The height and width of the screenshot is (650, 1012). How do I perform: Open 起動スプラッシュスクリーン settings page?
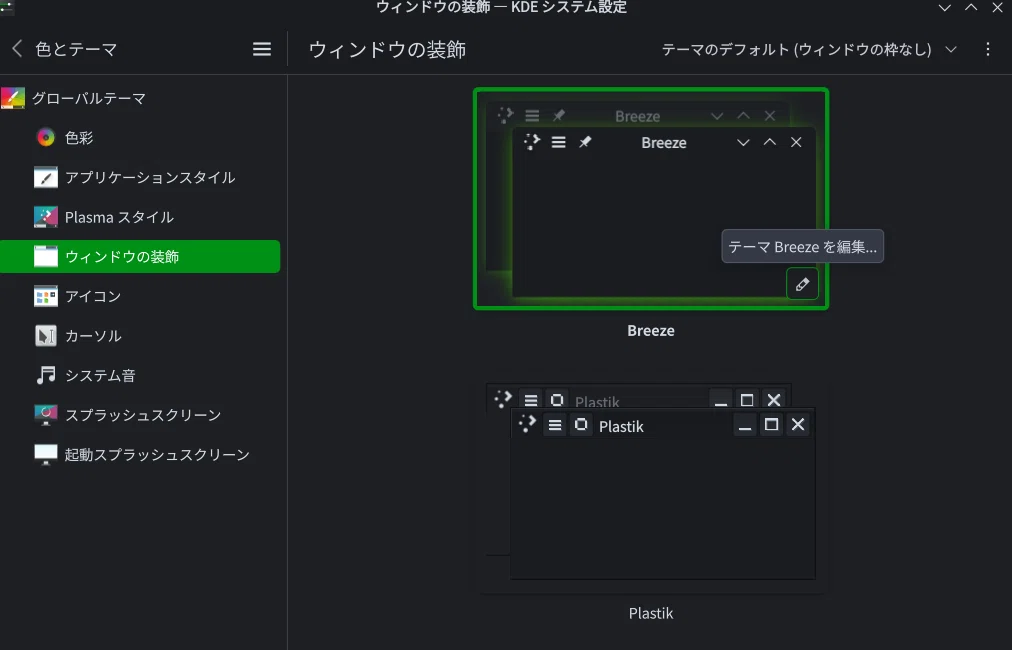tap(140, 454)
